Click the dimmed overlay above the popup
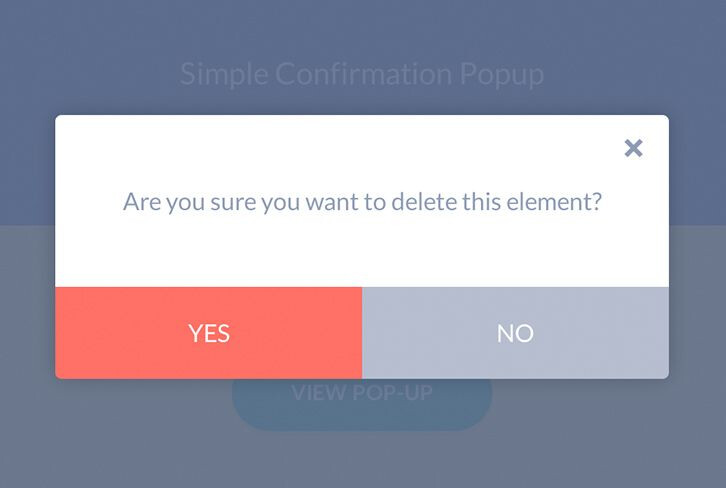 pos(362,30)
